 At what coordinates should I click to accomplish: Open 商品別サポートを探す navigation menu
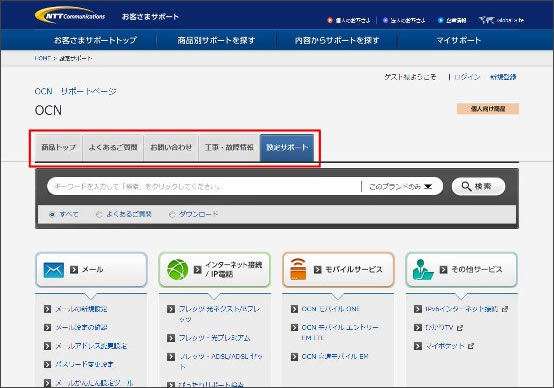coord(216,40)
